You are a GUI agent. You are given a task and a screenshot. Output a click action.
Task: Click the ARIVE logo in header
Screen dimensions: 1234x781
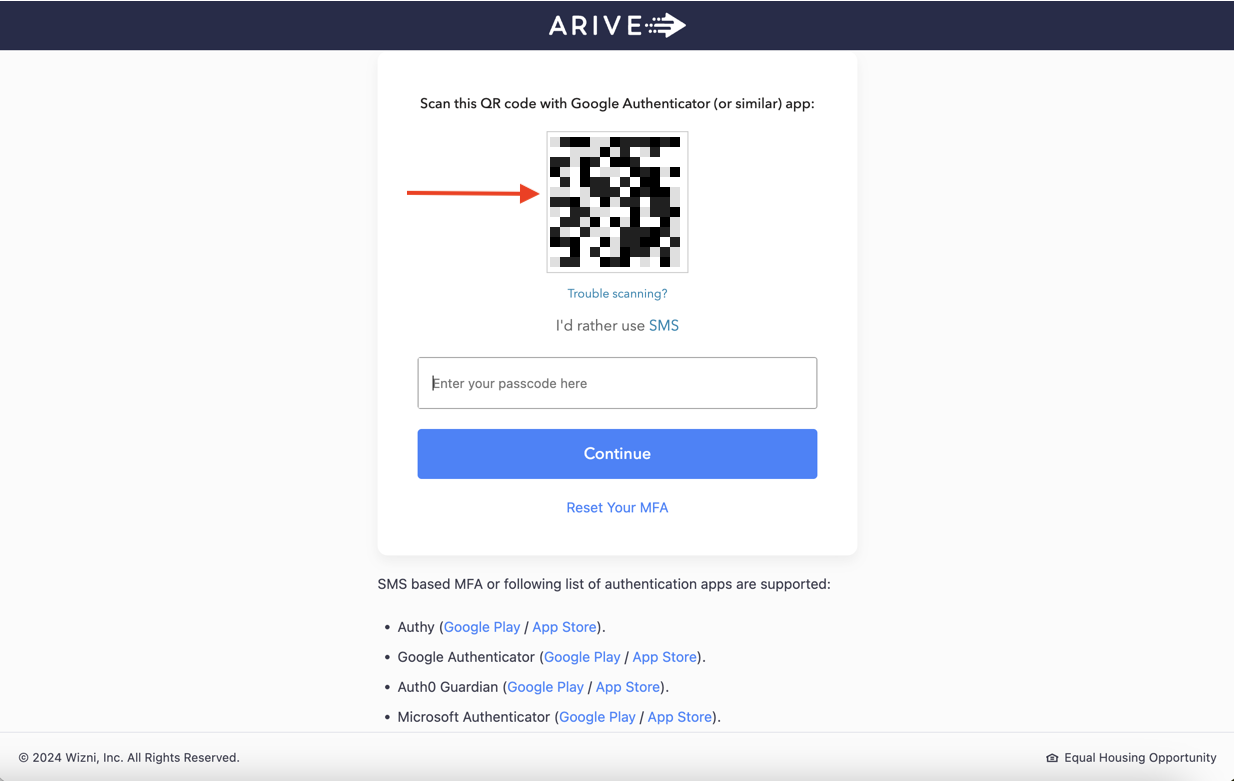(x=617, y=25)
